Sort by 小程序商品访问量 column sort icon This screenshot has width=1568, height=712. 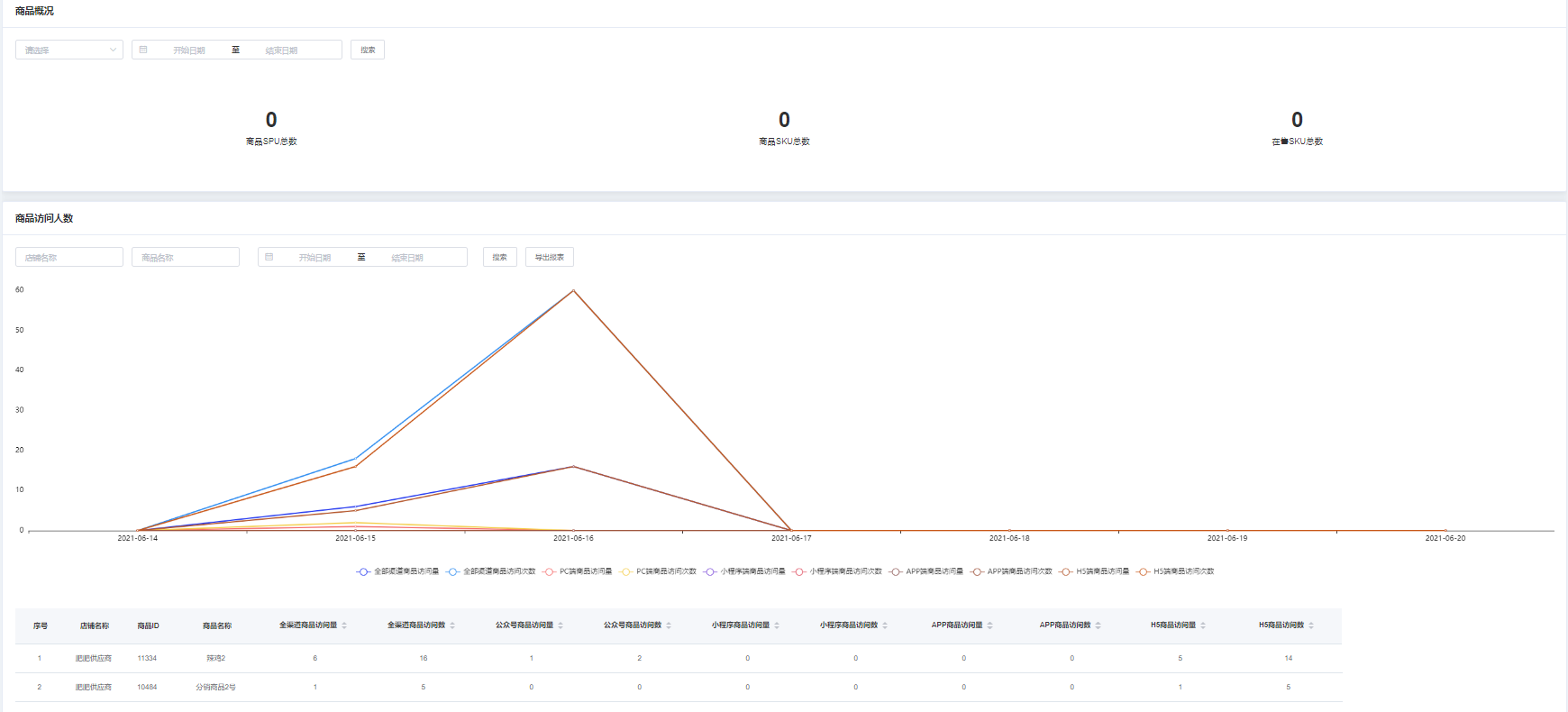pos(777,625)
